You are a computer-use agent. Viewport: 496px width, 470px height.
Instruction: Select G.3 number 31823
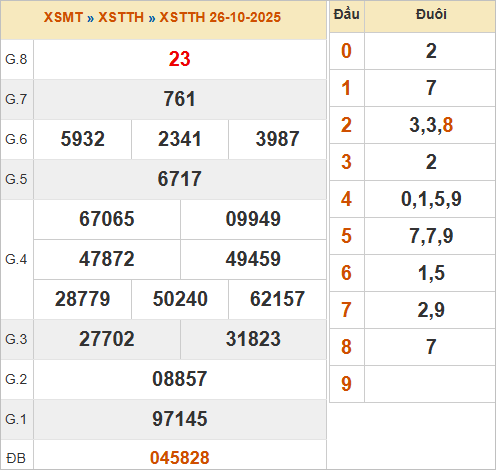point(253,339)
